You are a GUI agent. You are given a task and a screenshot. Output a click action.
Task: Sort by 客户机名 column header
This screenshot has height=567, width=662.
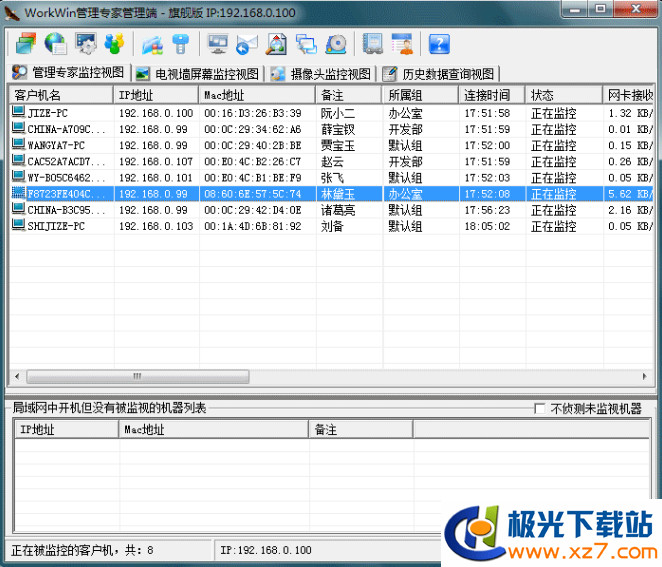click(61, 95)
